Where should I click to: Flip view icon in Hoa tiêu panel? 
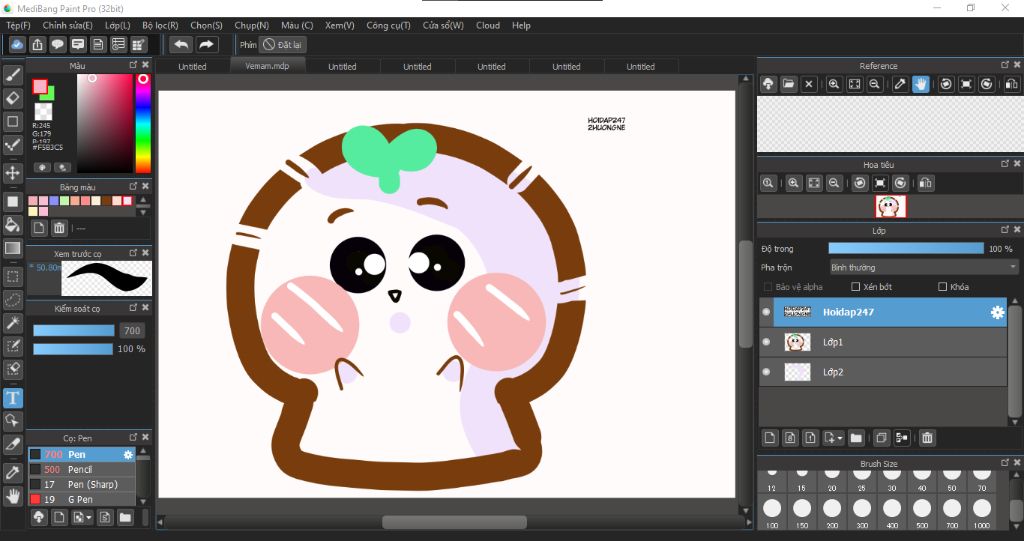[x=925, y=184]
